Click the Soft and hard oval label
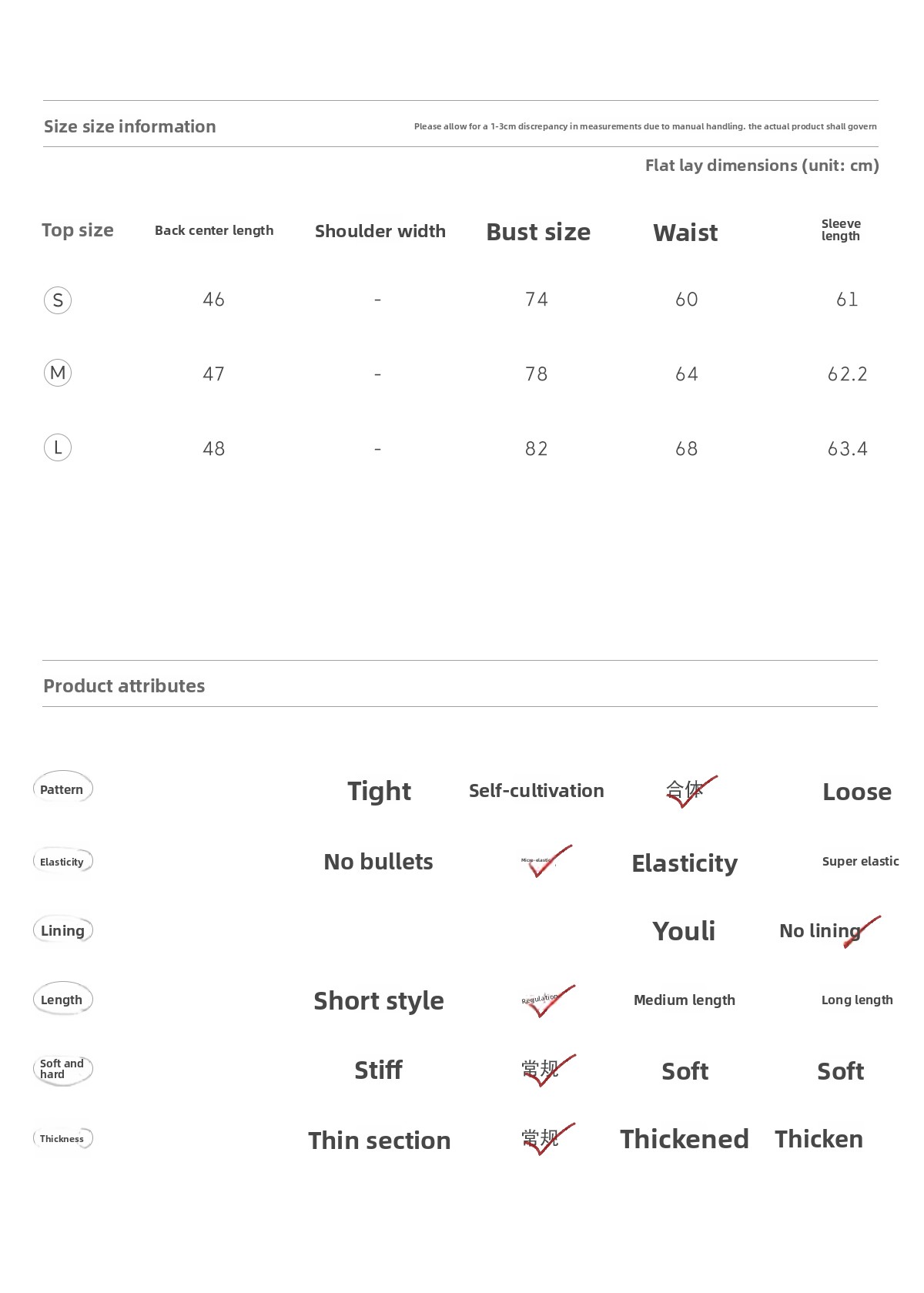This screenshot has width=924, height=1293. click(x=62, y=1069)
